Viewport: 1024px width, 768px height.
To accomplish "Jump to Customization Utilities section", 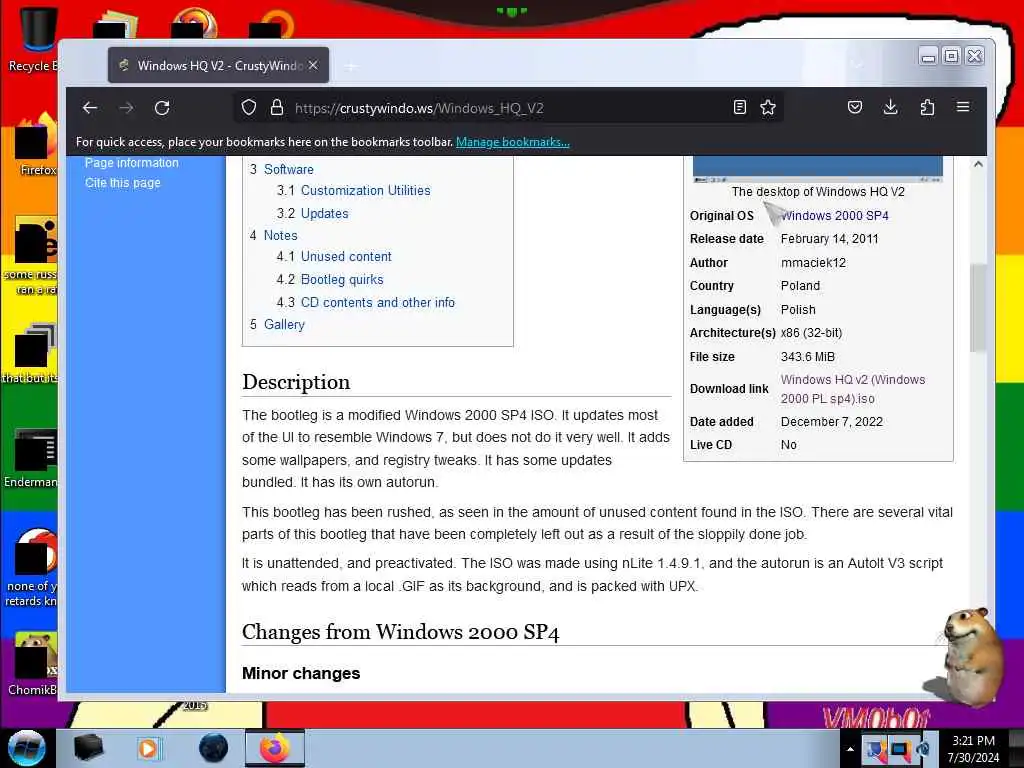I will point(366,191).
